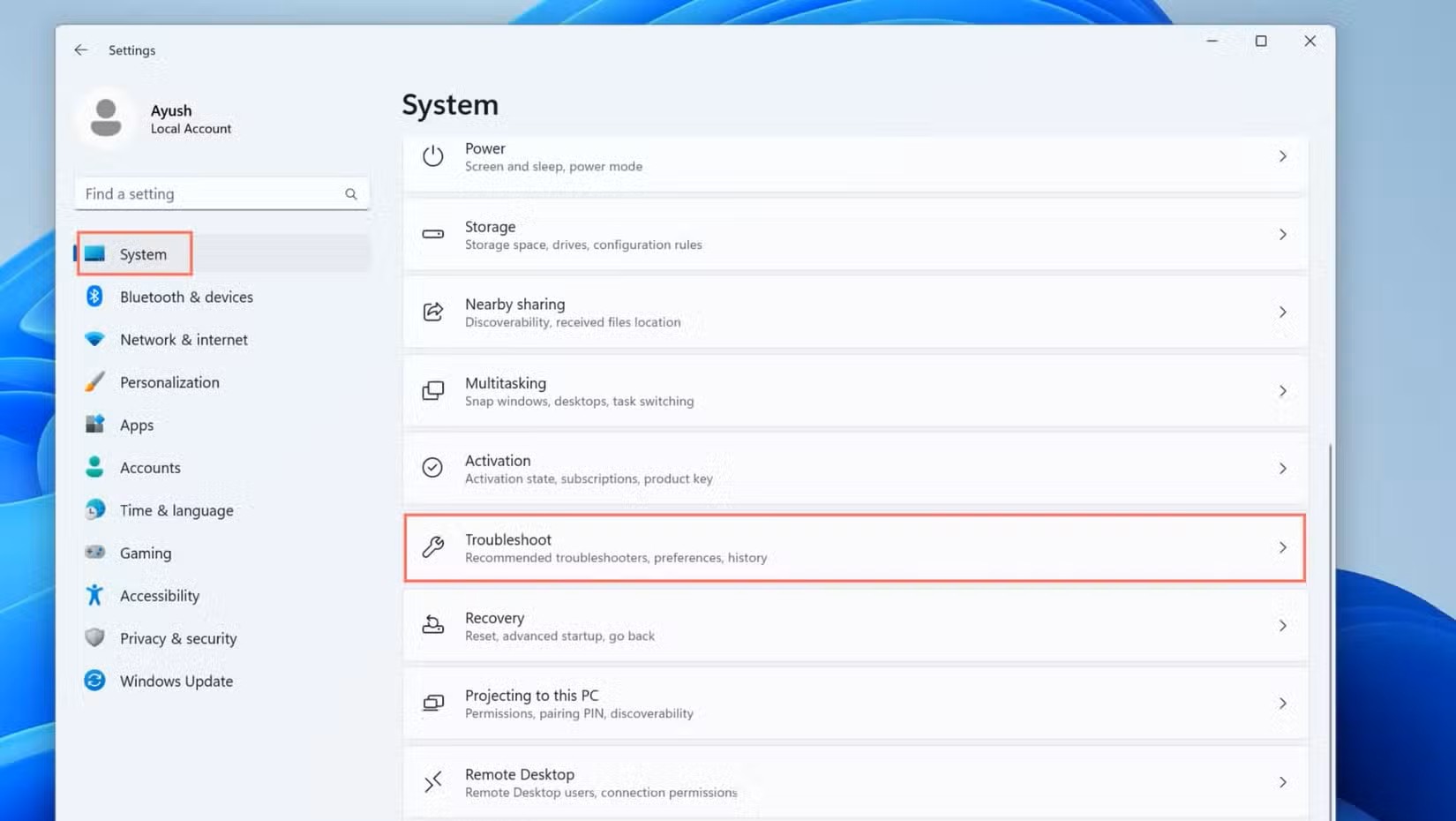Go back using the arrow button
Viewport: 1456px width, 821px height.
pos(80,49)
